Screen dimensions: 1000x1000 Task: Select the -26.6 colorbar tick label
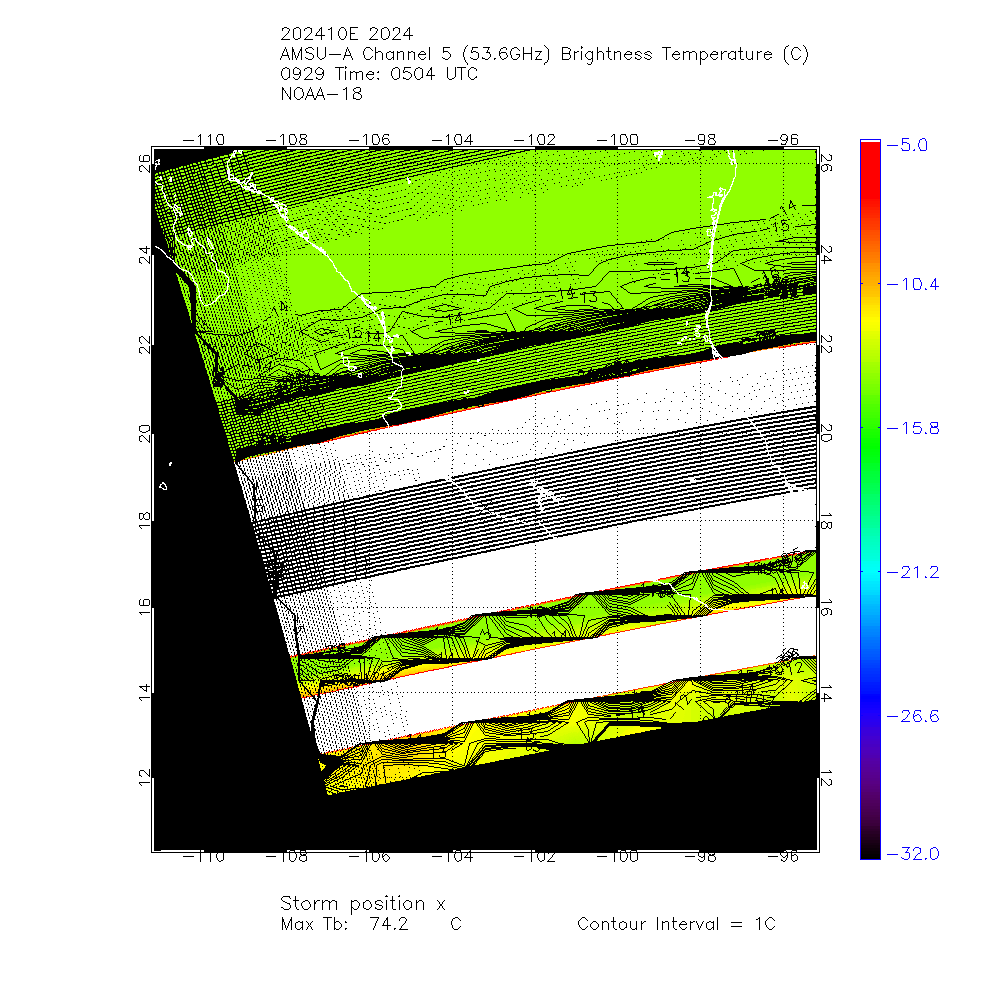[914, 716]
